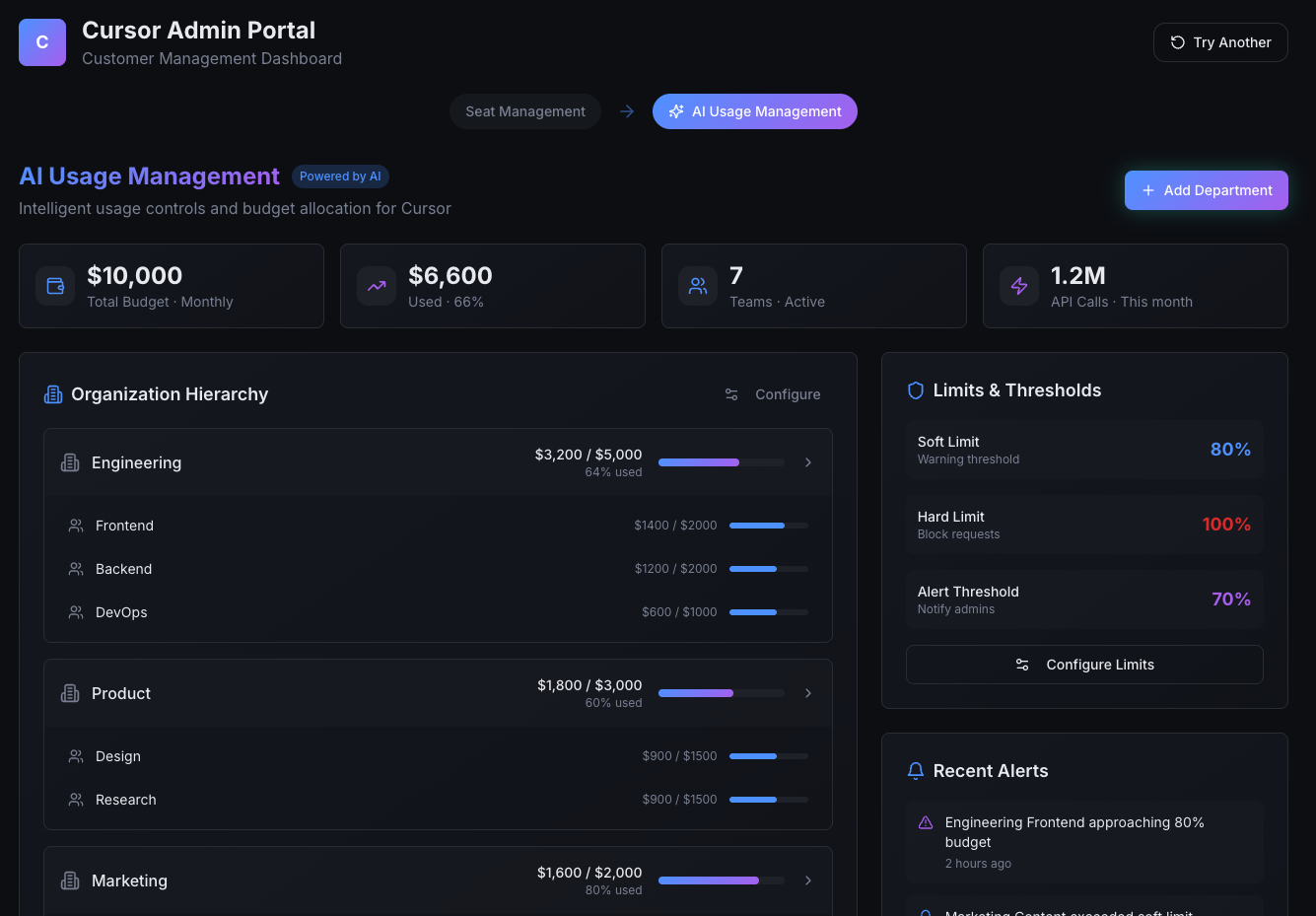Viewport: 1316px width, 916px height.
Task: Click the "$1,600 / $2,000" Marketing amount
Action: [x=589, y=873]
